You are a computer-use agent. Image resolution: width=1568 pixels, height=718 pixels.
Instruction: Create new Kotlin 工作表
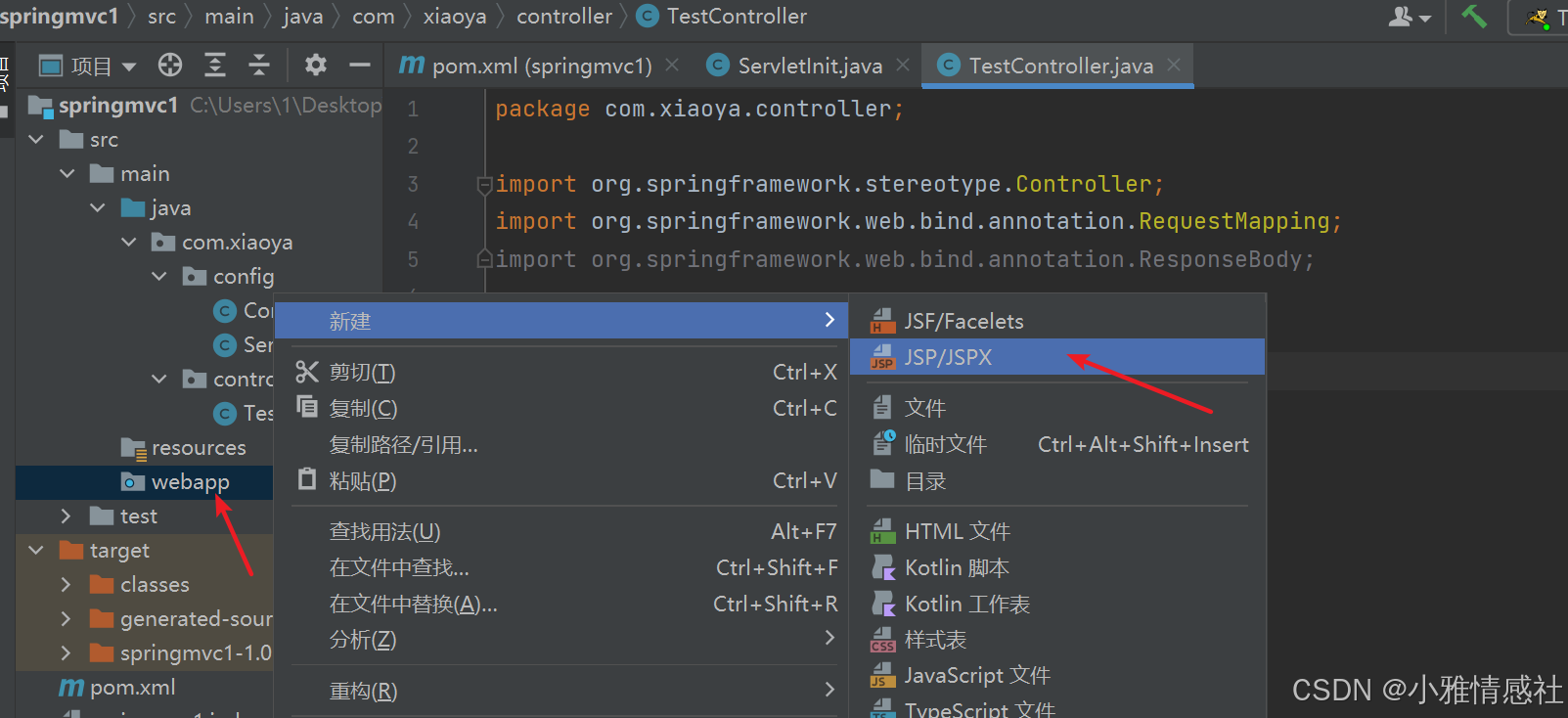(1057, 605)
